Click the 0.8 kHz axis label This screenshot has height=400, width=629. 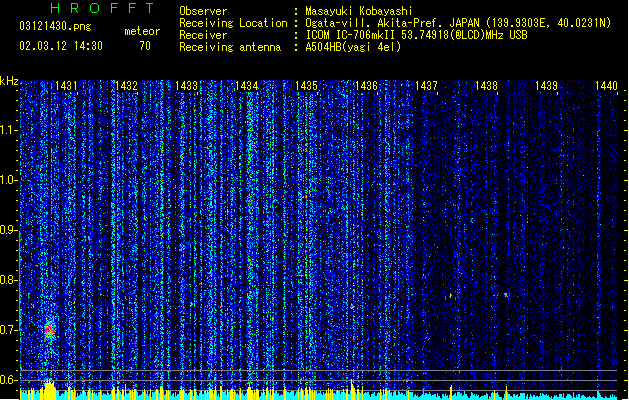(x=8, y=280)
